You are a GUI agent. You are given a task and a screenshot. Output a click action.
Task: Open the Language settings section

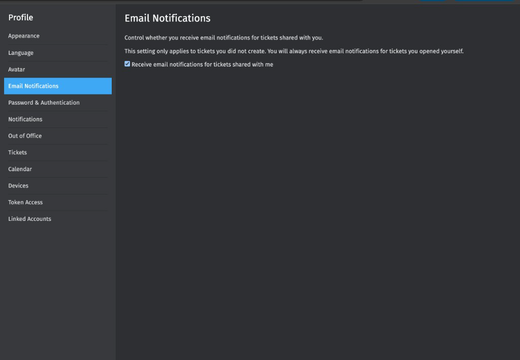[x=58, y=53]
